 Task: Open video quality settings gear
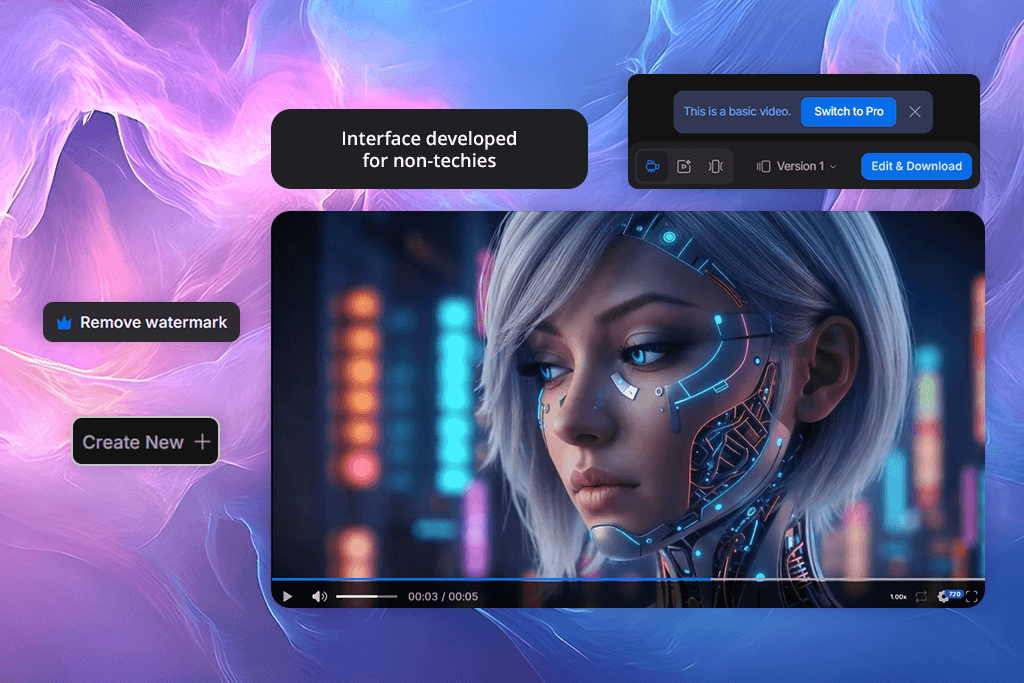pos(944,596)
